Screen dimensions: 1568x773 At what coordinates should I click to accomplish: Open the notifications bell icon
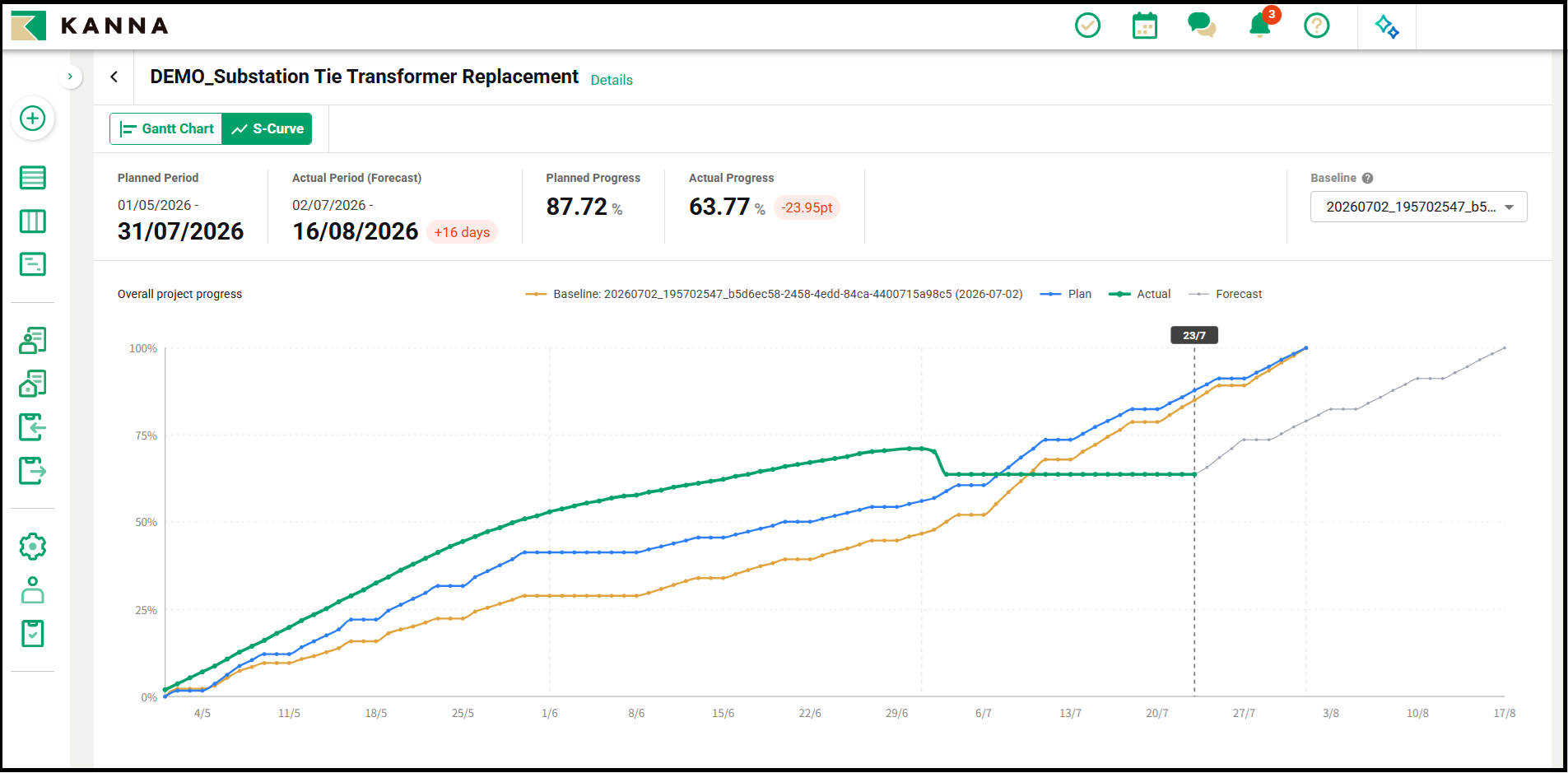click(x=1260, y=25)
